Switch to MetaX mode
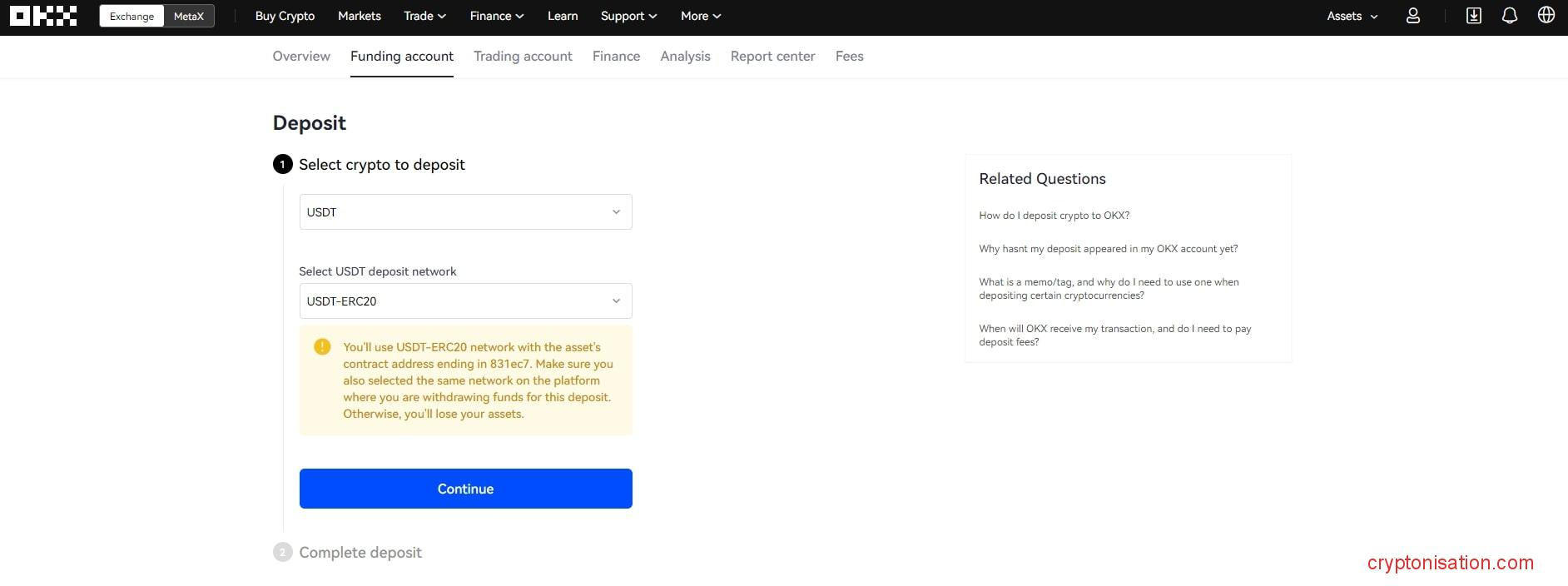 [x=189, y=16]
